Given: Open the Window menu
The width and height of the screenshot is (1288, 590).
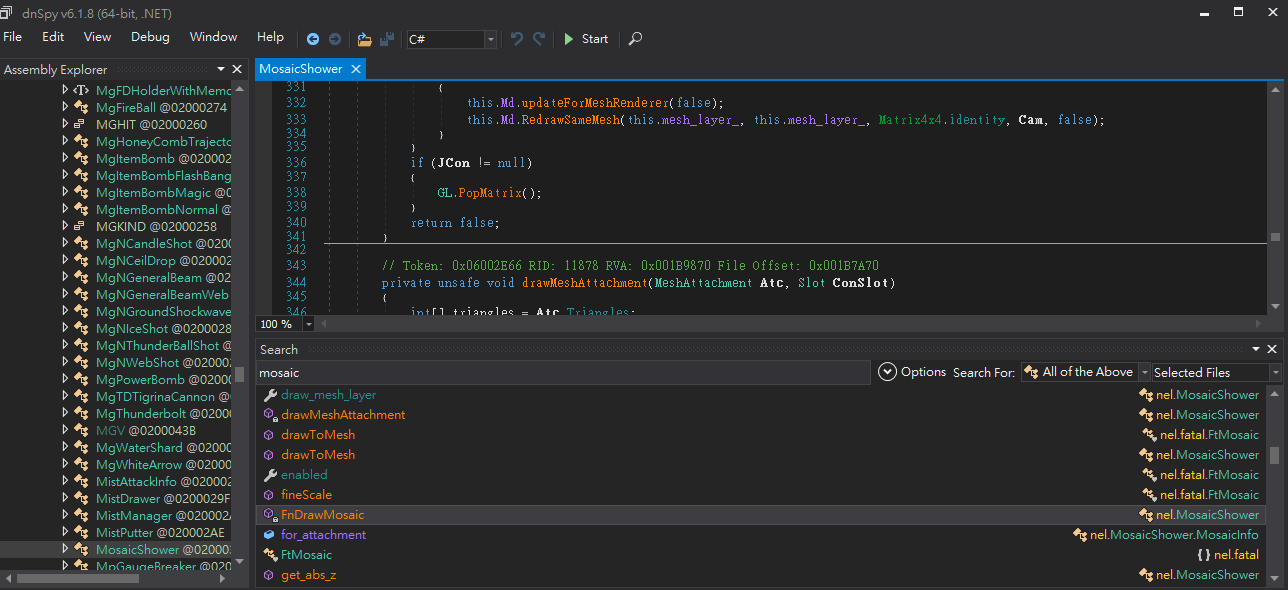Looking at the screenshot, I should [213, 37].
